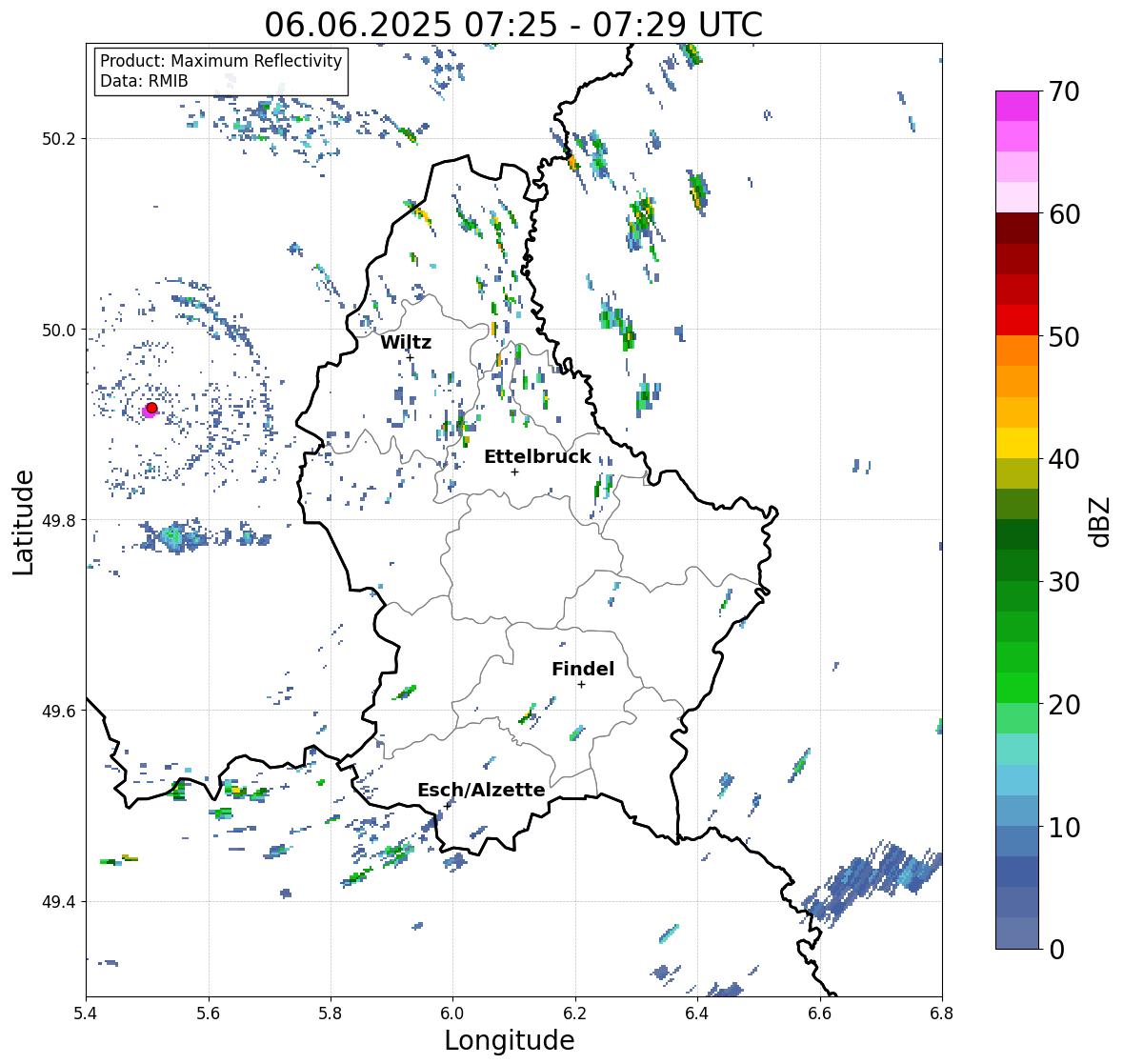
Task: Click the 'Data: RMIB' legend text
Action: pyautogui.click(x=144, y=81)
